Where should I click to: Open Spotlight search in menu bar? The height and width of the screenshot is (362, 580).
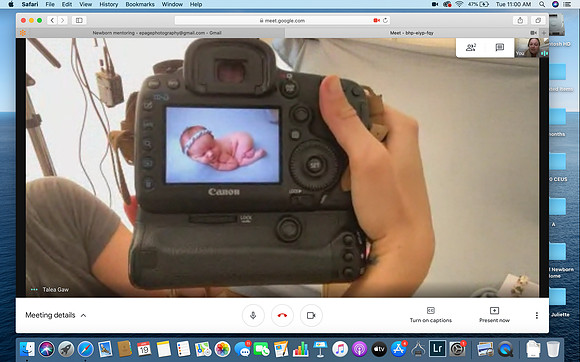[542, 4]
